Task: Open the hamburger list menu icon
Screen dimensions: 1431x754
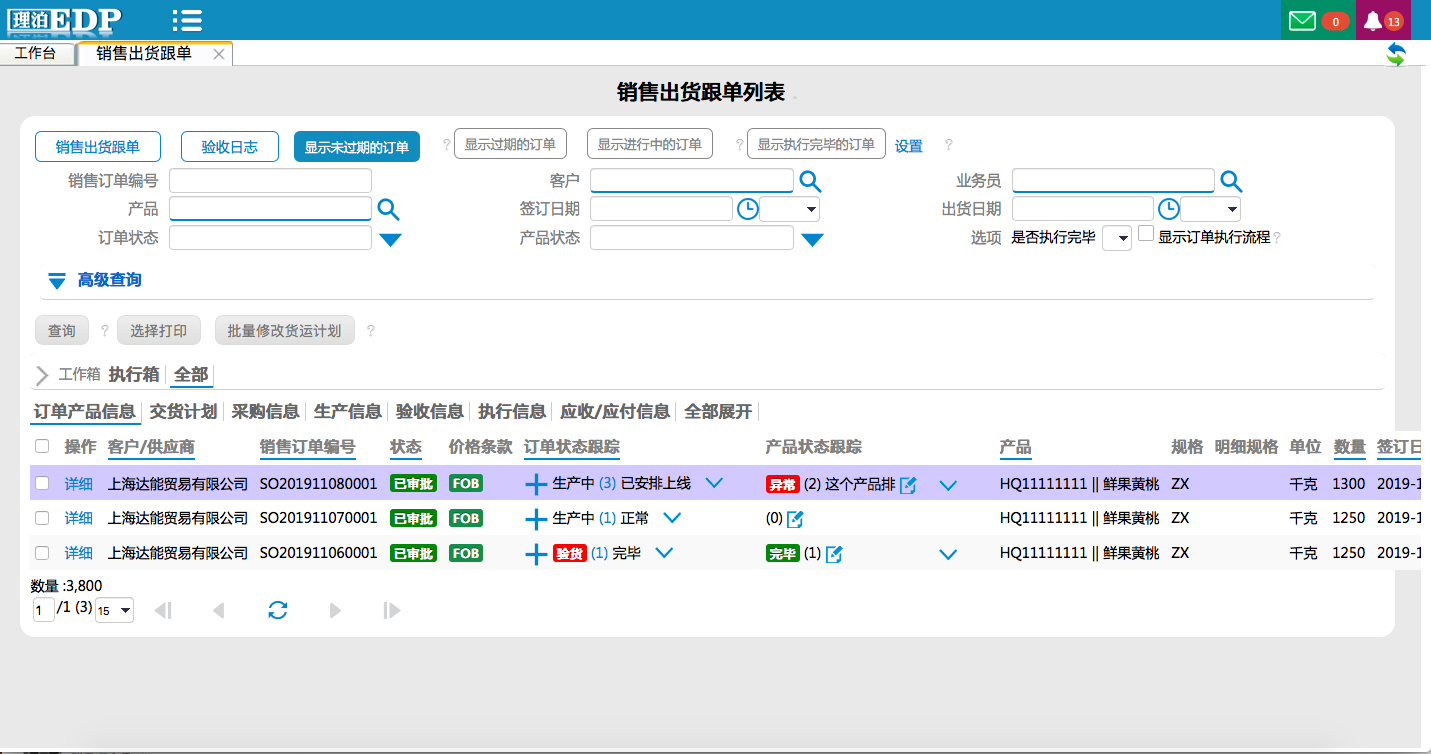Action: click(x=187, y=20)
